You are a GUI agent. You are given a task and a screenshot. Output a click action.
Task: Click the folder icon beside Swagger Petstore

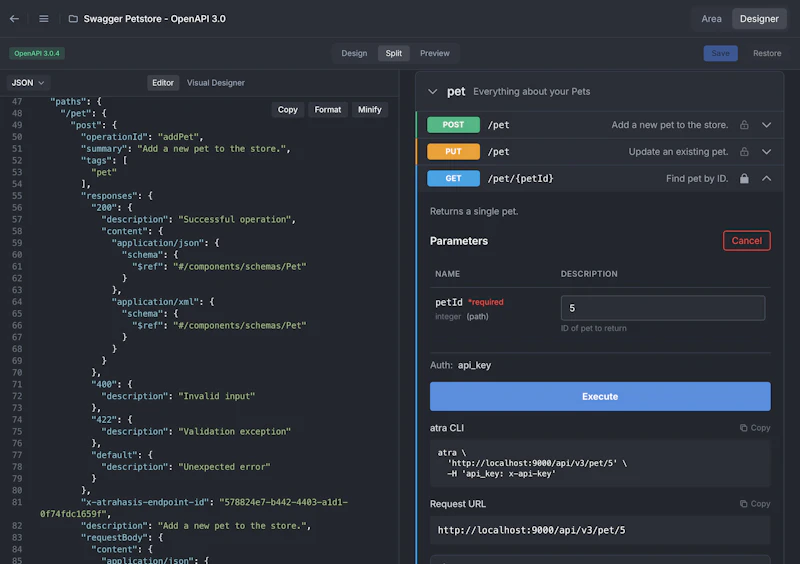click(x=73, y=19)
